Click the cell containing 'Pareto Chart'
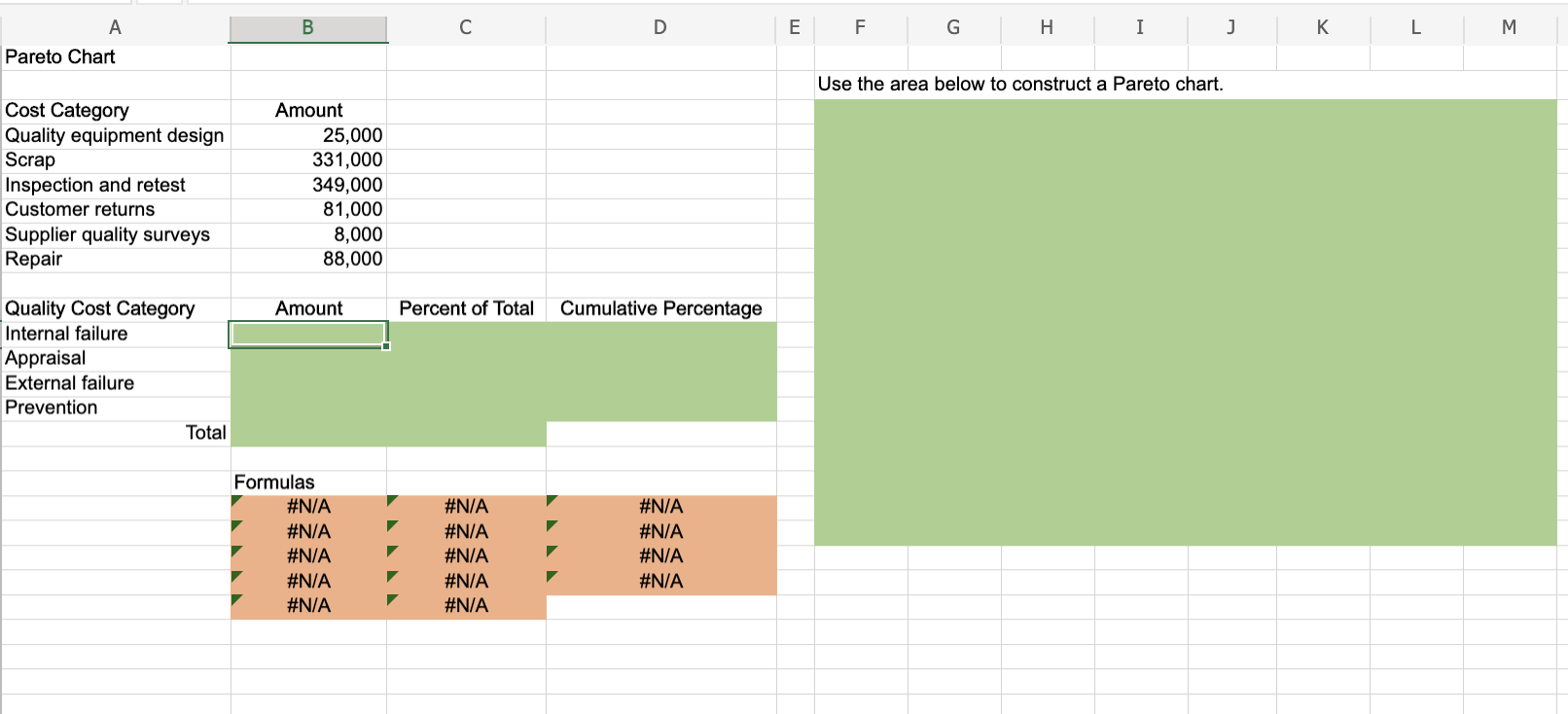 click(x=58, y=56)
